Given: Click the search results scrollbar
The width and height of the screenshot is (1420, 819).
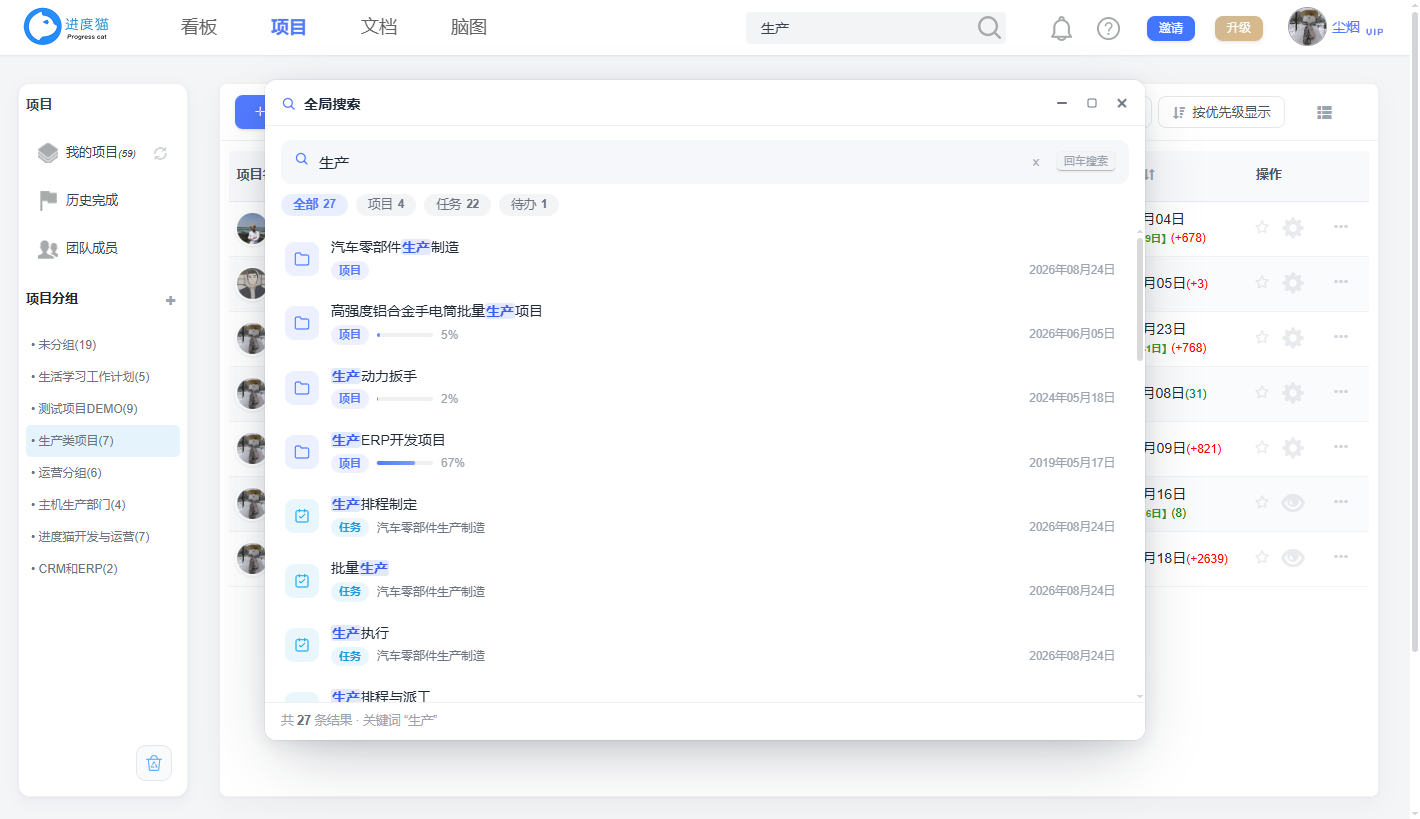Looking at the screenshot, I should click(x=1140, y=298).
